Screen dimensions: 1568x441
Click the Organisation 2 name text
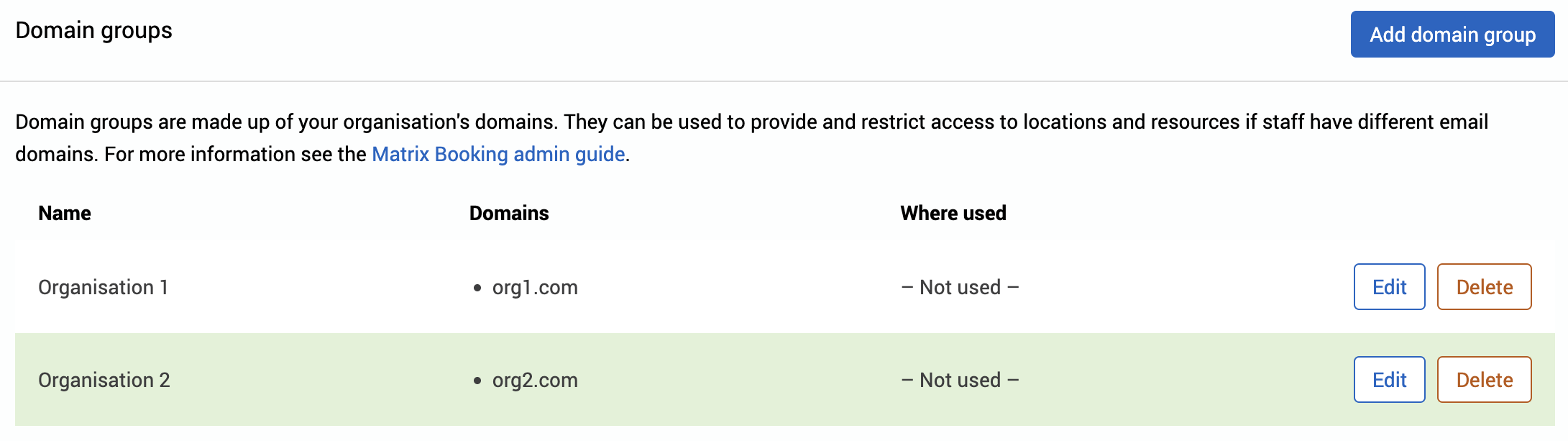pos(105,379)
